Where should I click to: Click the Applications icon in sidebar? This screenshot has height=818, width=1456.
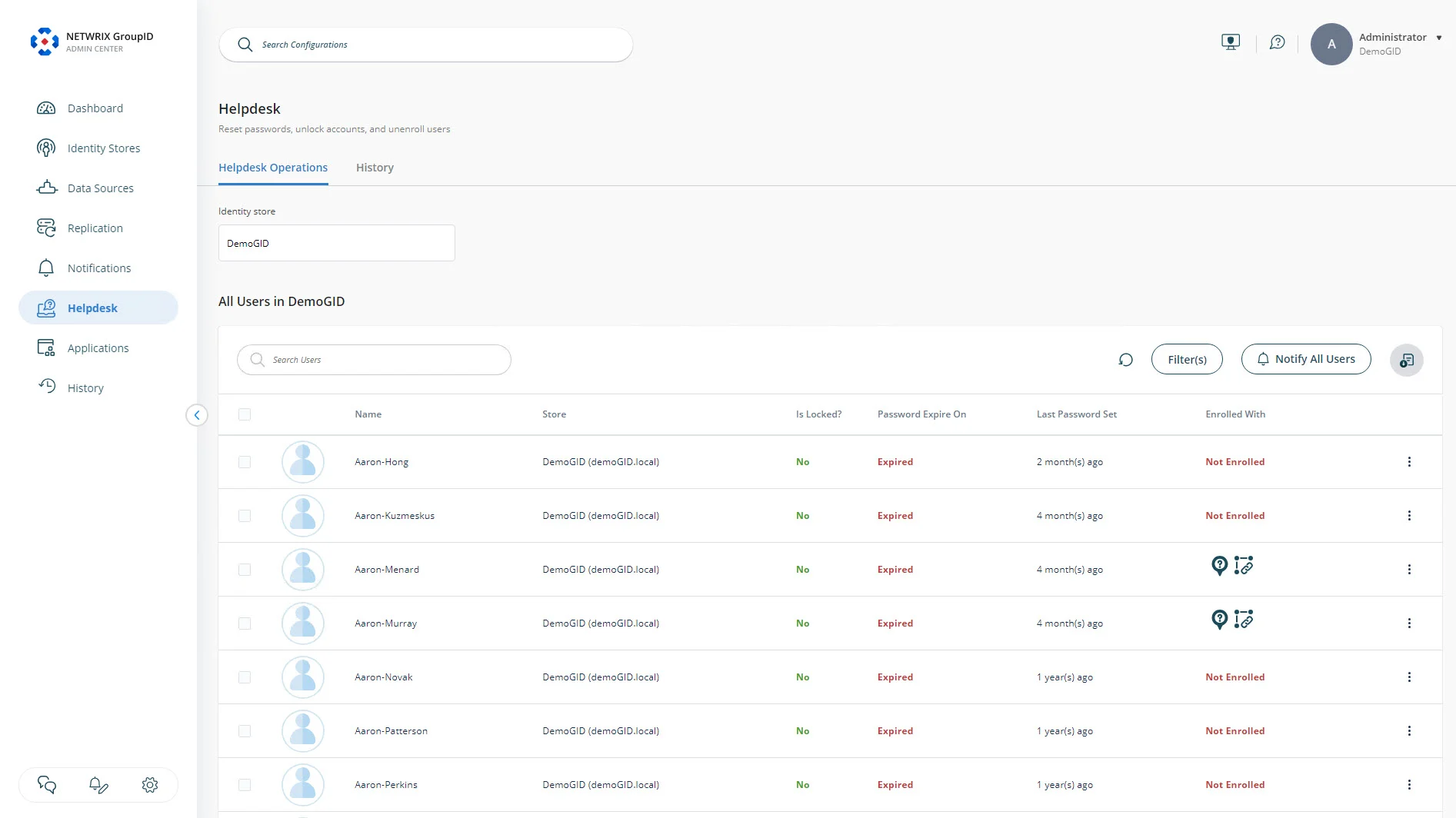[46, 348]
